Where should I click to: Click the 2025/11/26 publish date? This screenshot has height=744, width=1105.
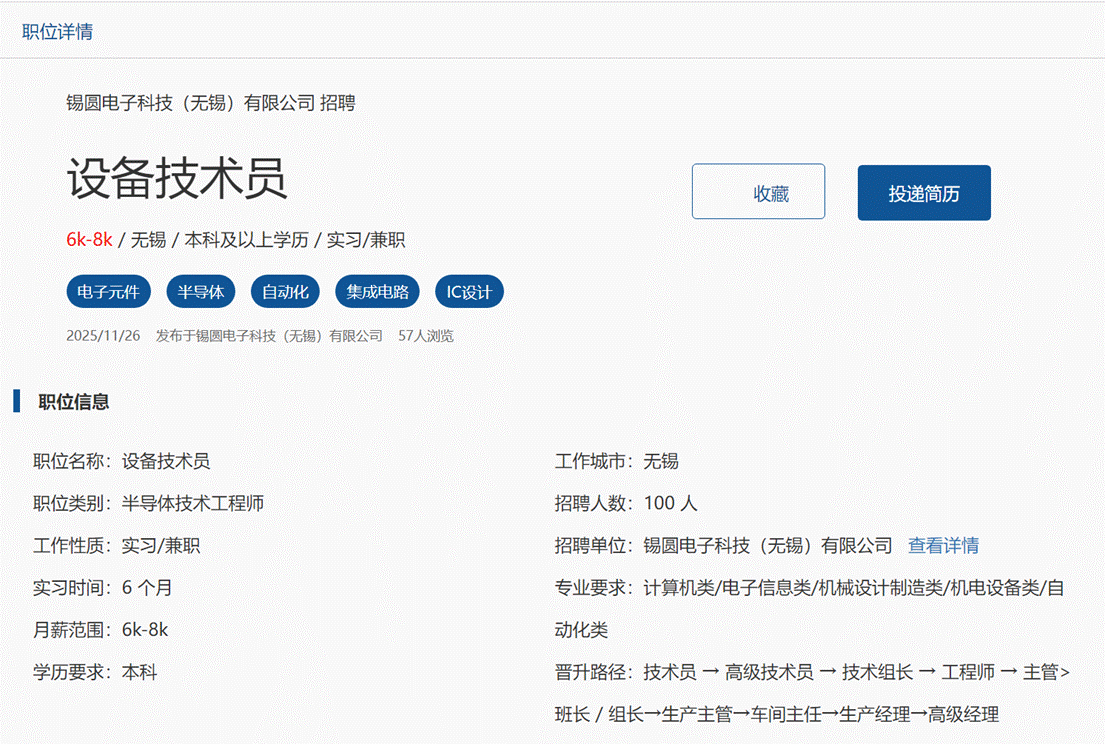pyautogui.click(x=103, y=336)
